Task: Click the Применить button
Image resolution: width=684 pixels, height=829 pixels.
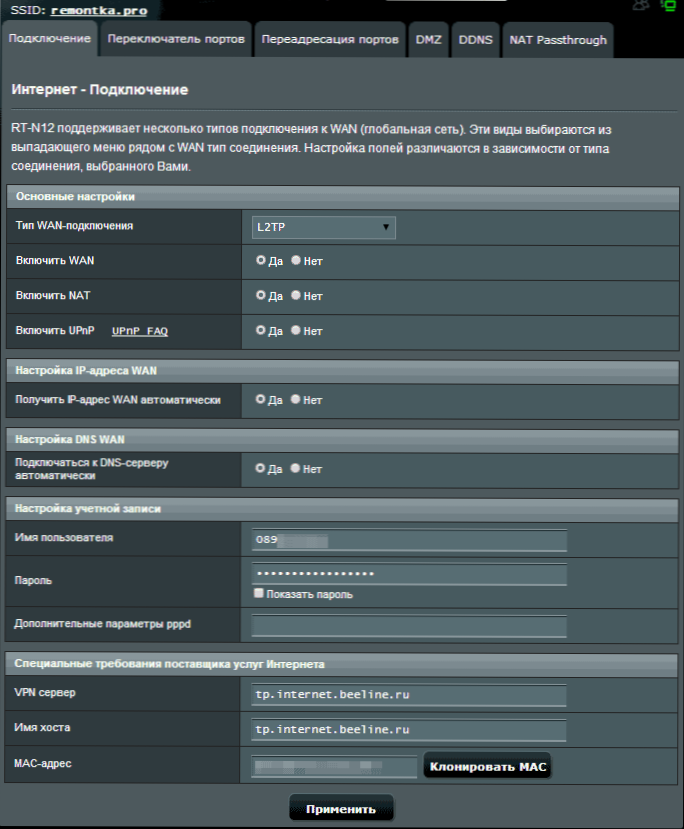Action: (341, 808)
